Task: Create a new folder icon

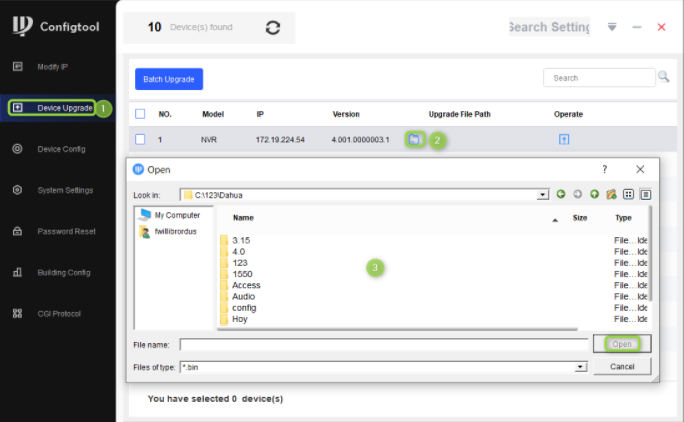Action: 611,194
